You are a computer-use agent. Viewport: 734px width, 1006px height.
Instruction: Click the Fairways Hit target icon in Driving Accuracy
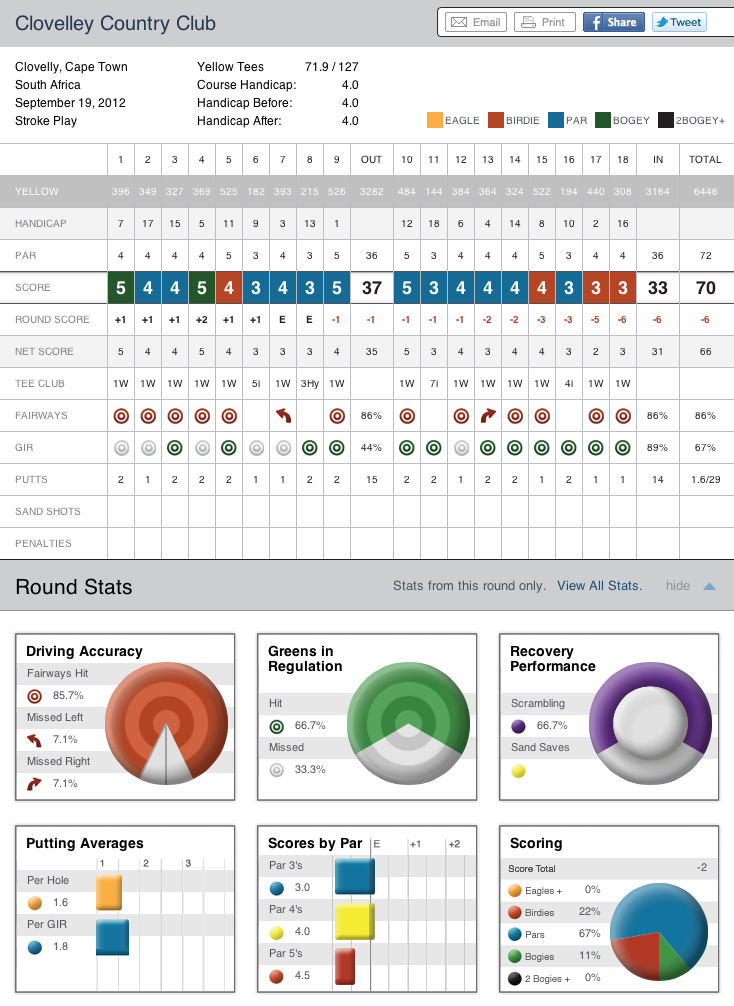point(33,695)
